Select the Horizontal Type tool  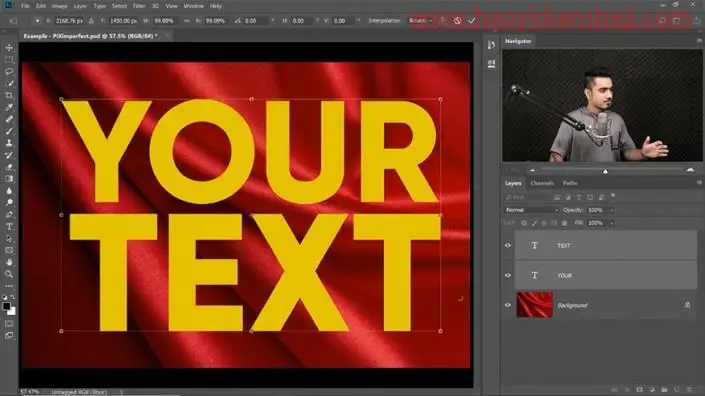pos(9,227)
